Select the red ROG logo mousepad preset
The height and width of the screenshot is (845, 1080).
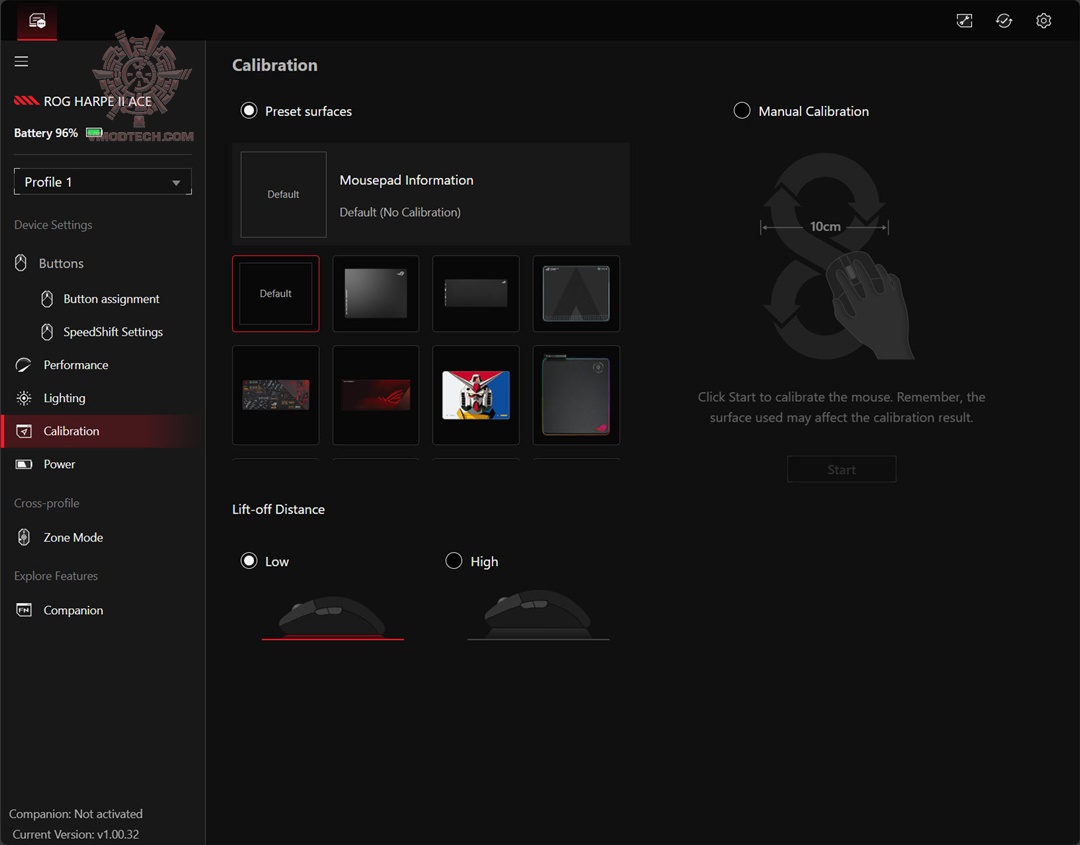375,395
